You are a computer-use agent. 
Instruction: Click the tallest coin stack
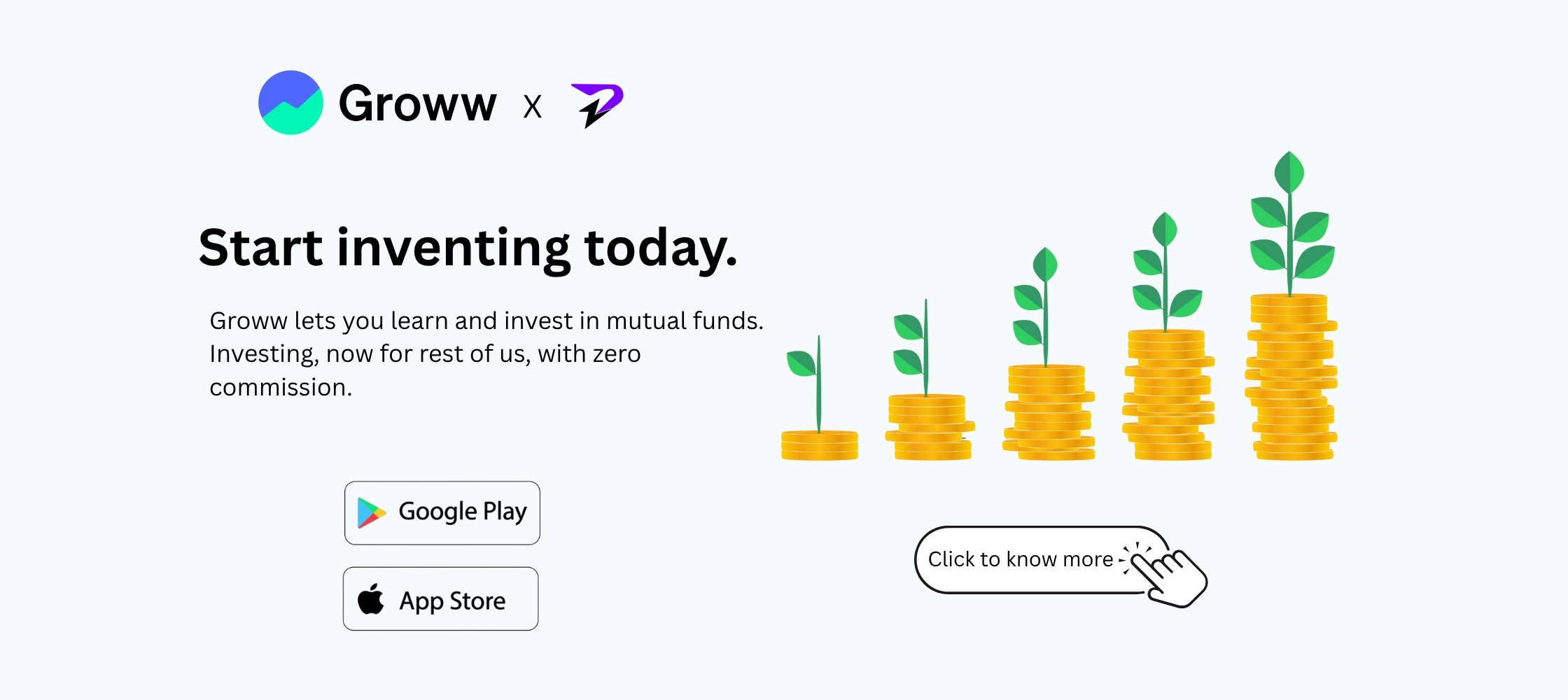(x=1291, y=377)
